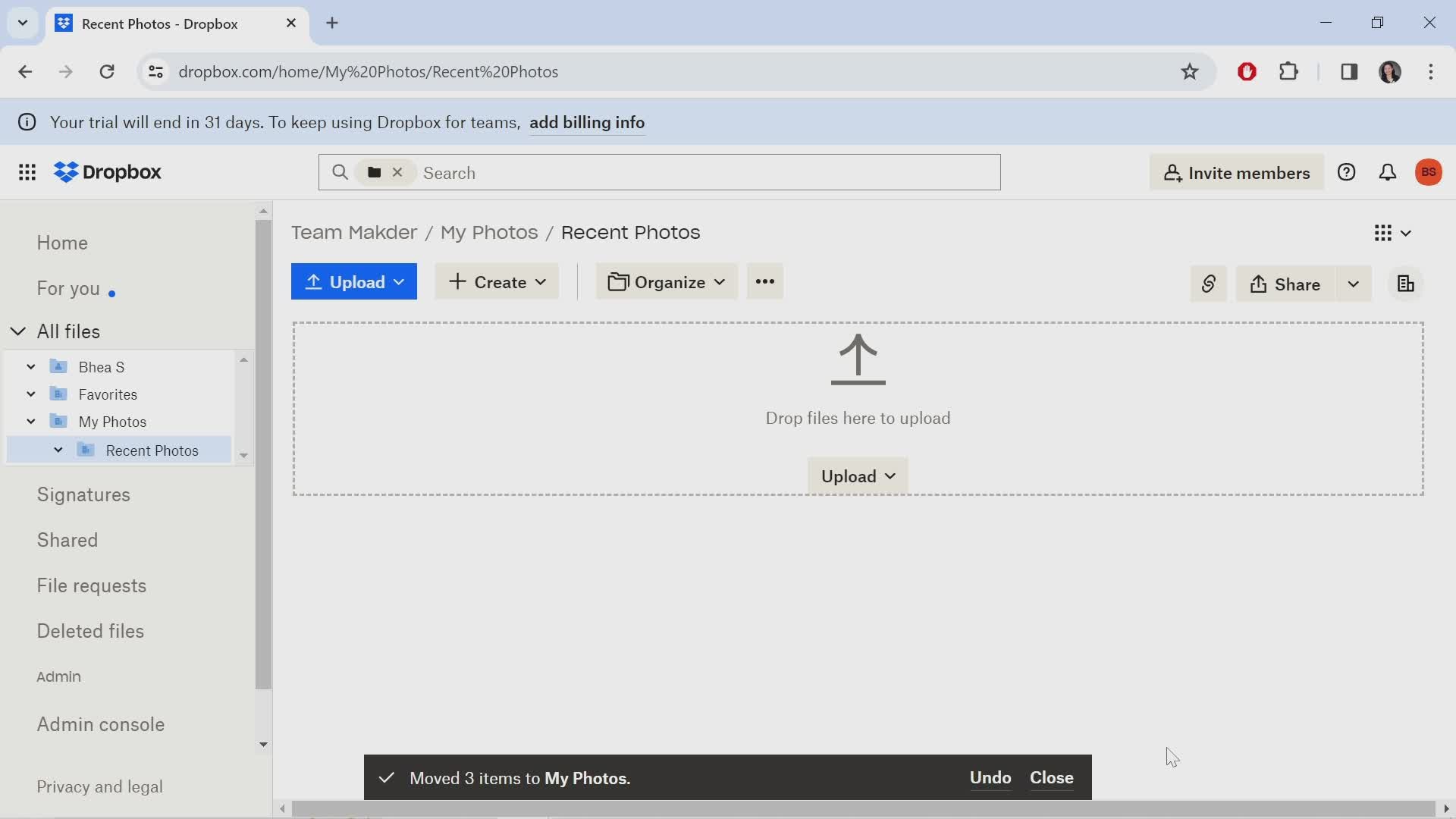The image size is (1456, 819).
Task: Expand the Create dropdown arrow
Action: [541, 283]
